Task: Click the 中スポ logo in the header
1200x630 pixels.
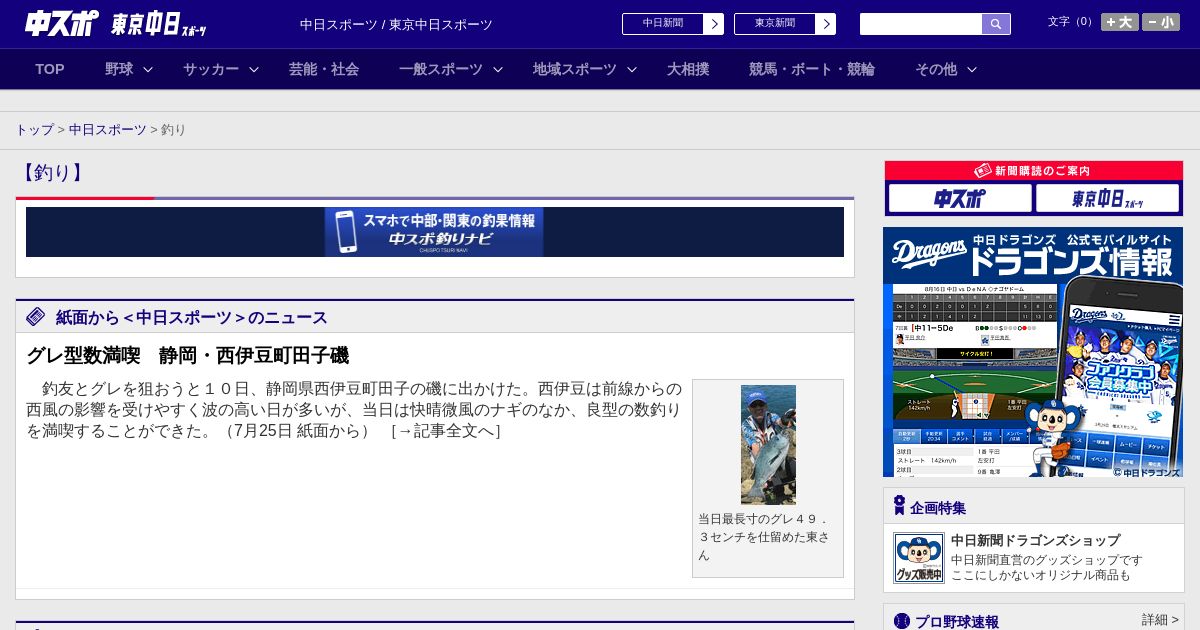Action: point(61,23)
